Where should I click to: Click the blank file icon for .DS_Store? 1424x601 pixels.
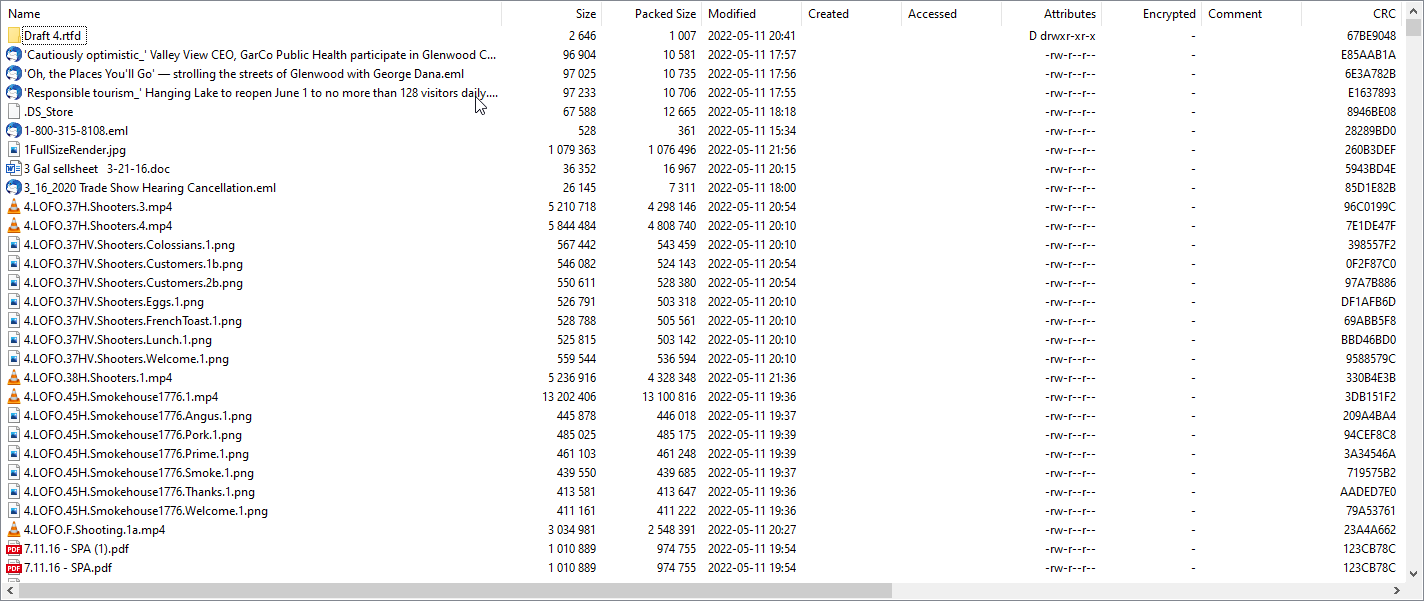[x=14, y=112]
